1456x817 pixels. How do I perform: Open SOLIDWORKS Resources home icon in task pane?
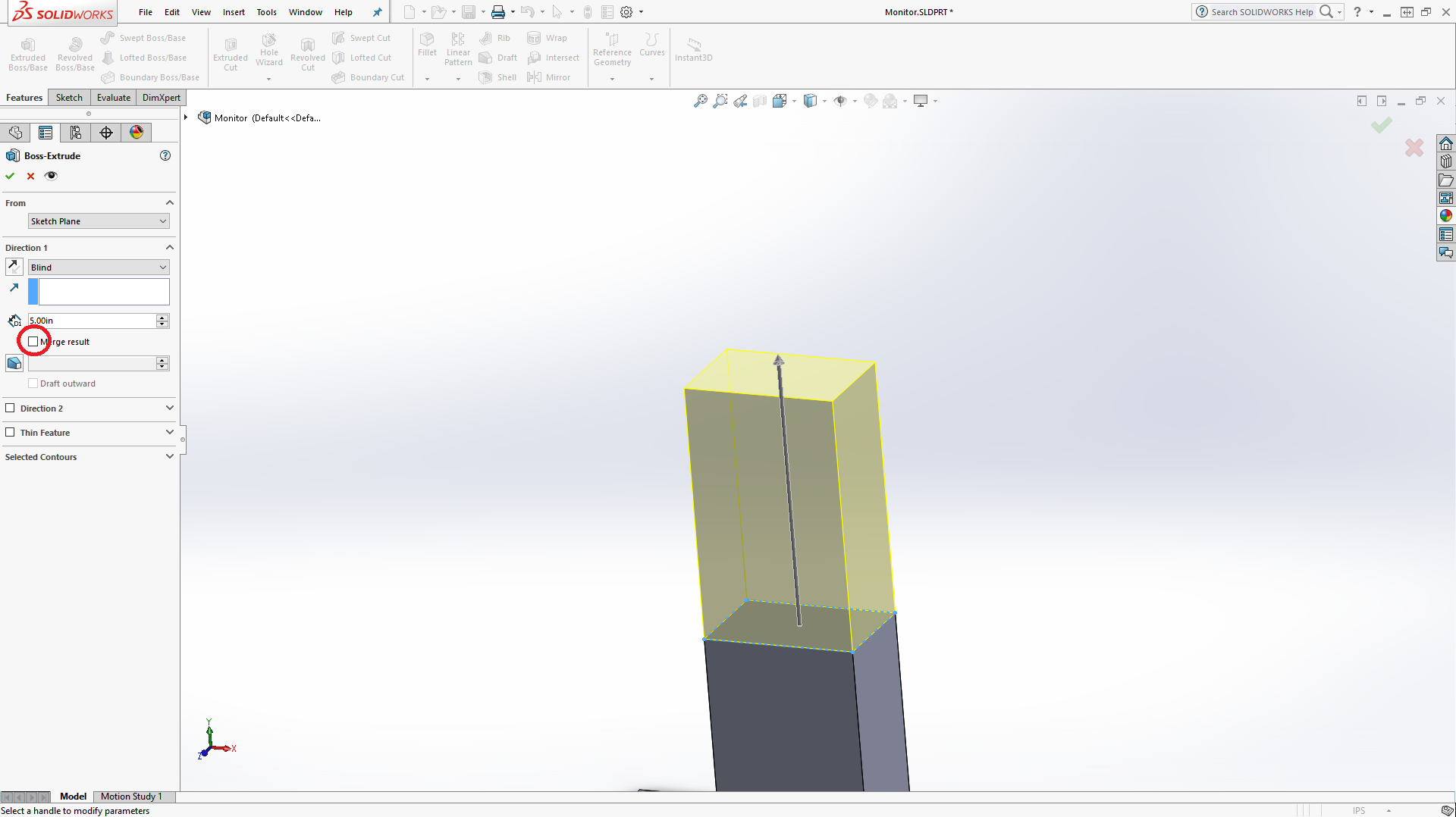(1446, 144)
